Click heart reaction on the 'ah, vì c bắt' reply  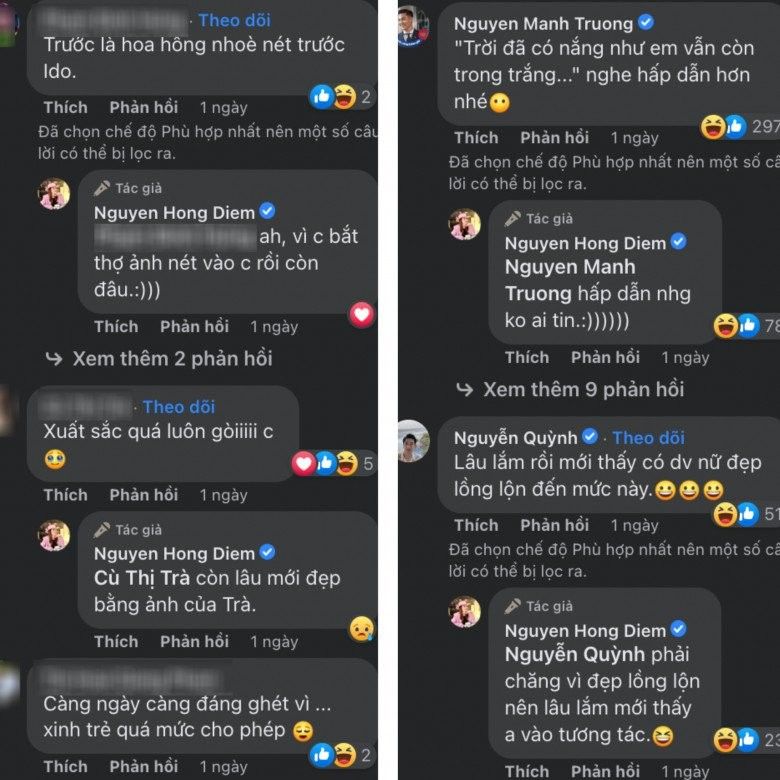361,314
